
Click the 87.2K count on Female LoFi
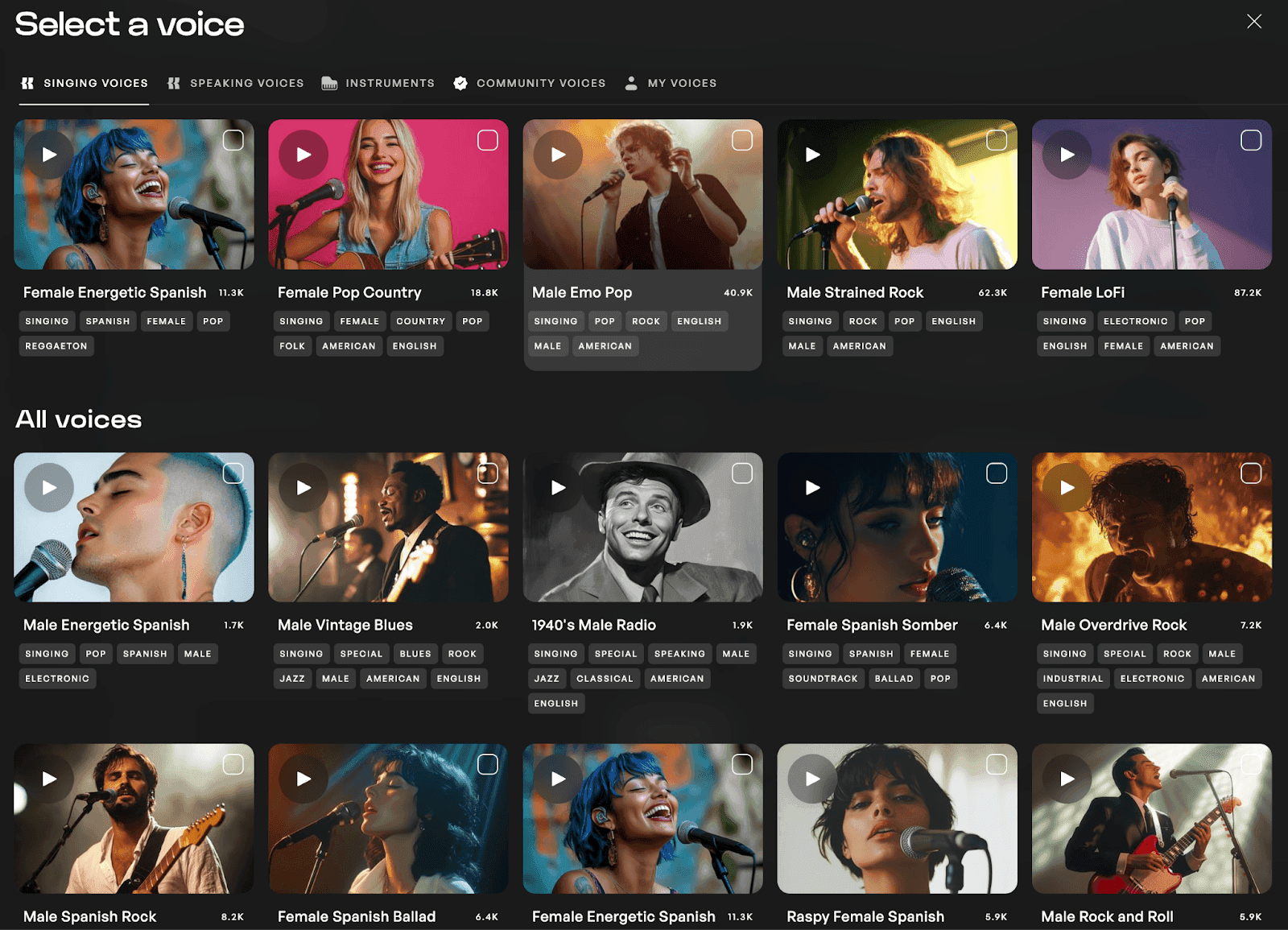pos(1248,293)
